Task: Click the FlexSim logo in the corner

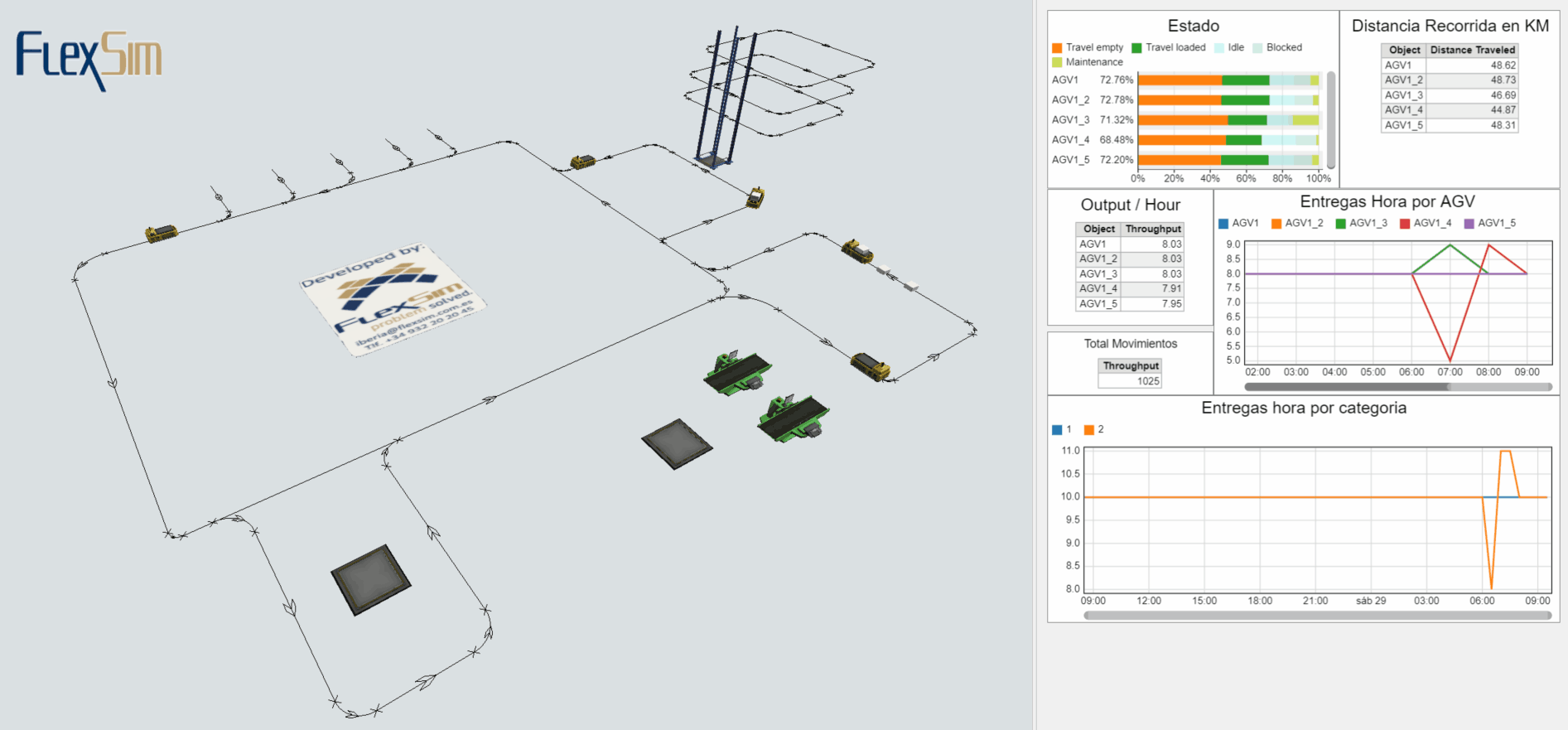Action: (x=89, y=58)
